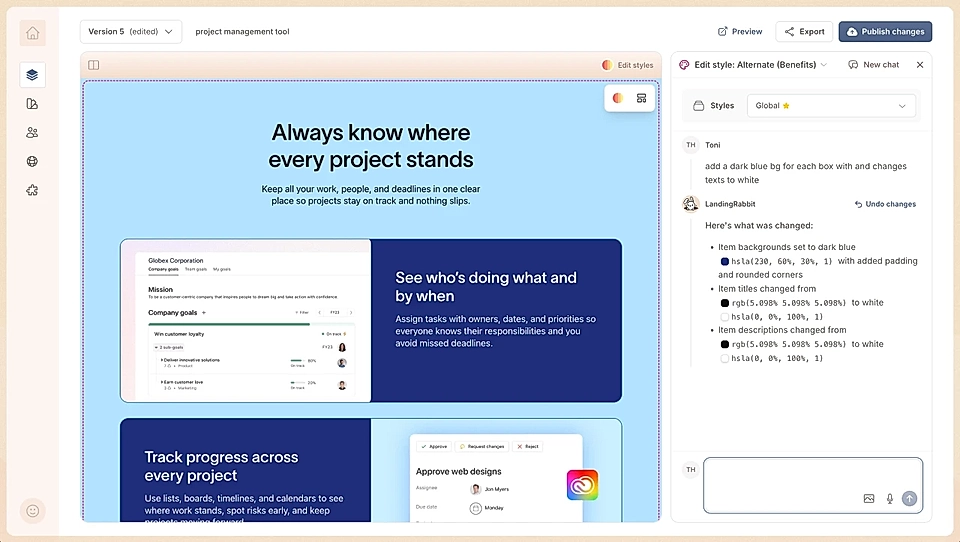Select 'Track progress across every project' title
The image size is (960, 542).
click(222, 466)
